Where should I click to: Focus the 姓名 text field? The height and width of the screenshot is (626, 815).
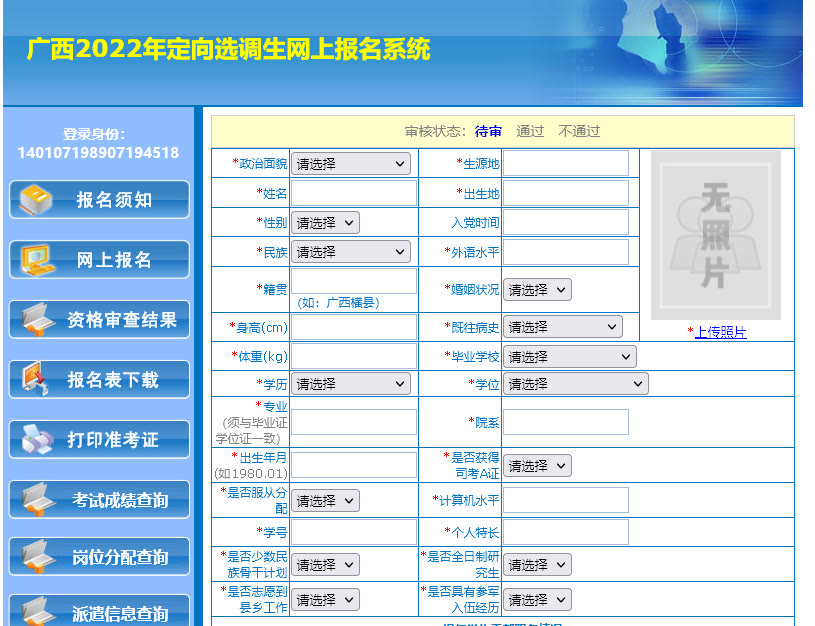coord(354,193)
